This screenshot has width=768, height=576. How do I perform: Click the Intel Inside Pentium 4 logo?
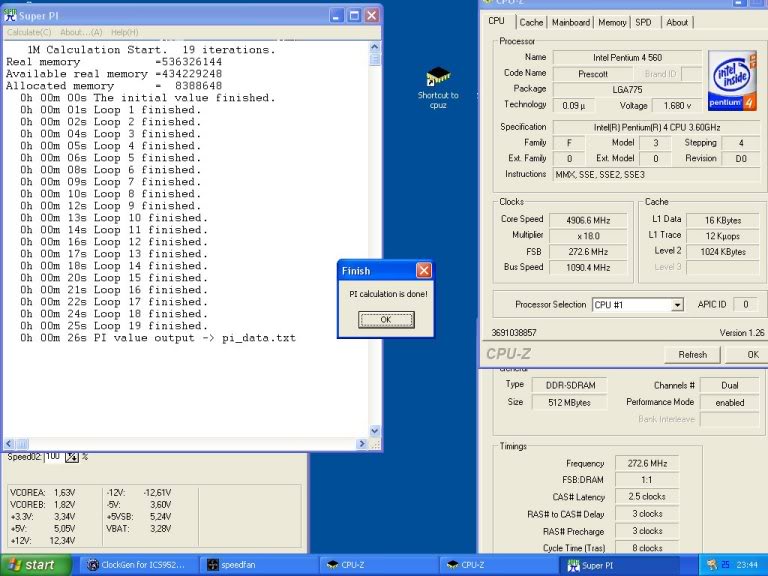732,80
